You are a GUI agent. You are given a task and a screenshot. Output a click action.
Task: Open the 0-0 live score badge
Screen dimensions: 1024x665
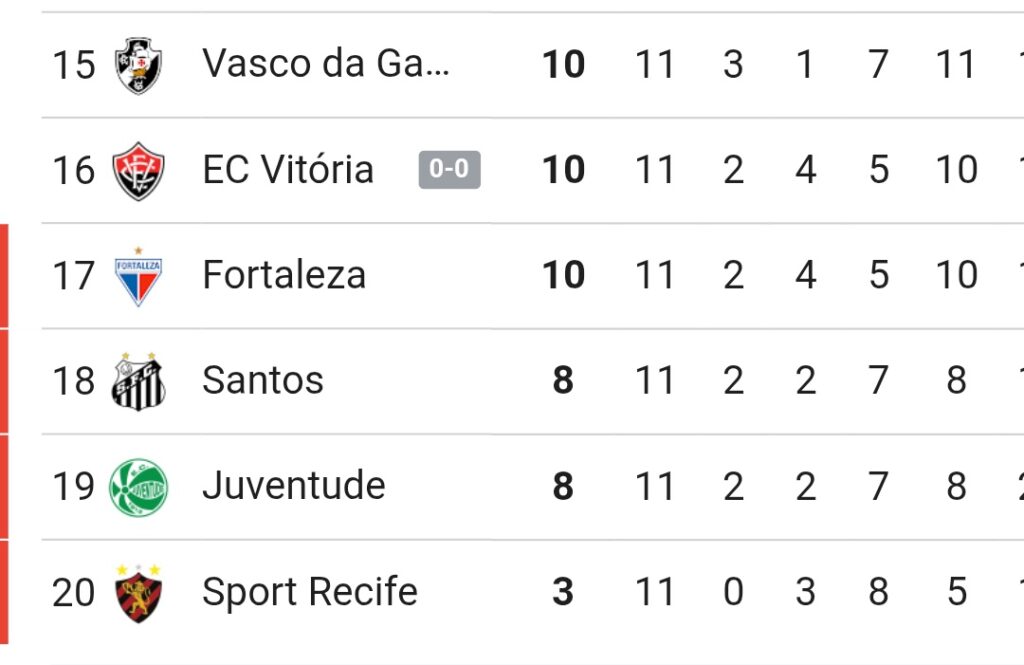(x=449, y=169)
